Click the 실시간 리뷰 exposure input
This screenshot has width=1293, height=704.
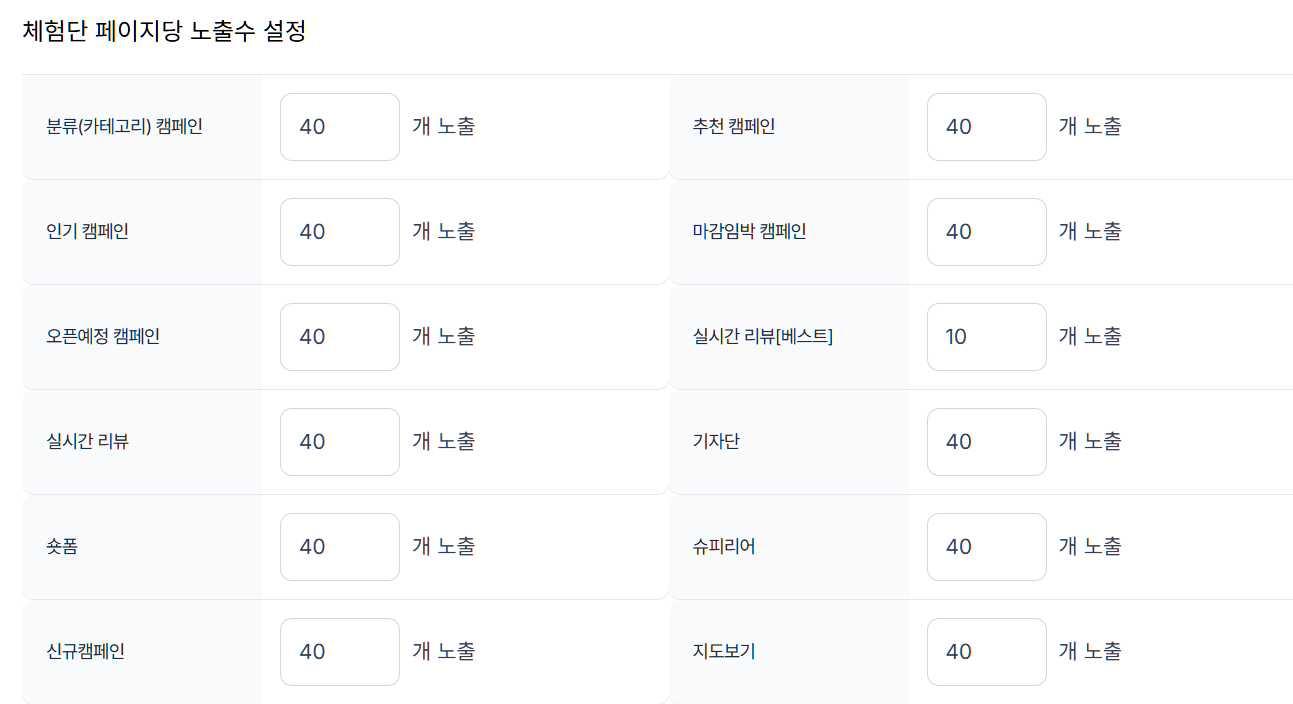click(x=339, y=442)
